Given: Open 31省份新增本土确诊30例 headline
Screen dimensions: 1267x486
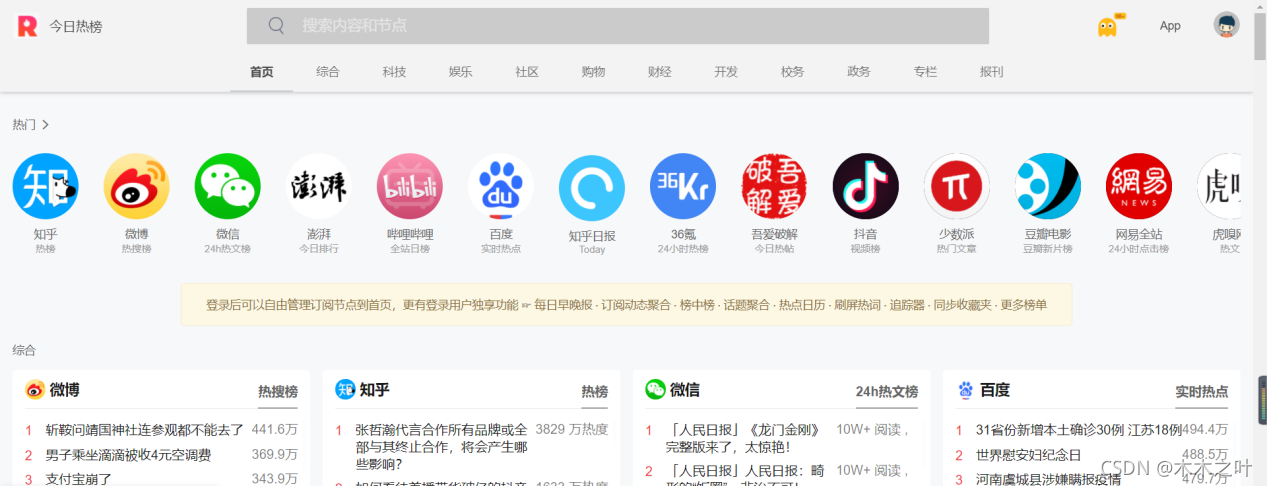Looking at the screenshot, I should tap(1078, 430).
